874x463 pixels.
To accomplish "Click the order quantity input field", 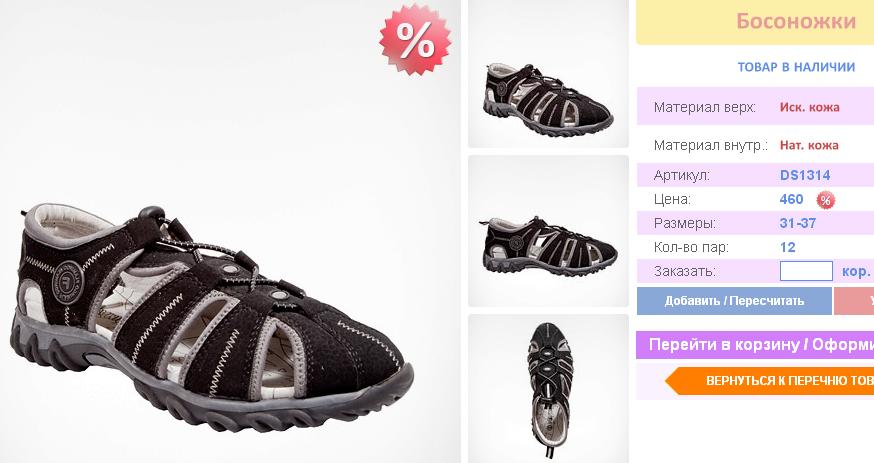I will click(x=806, y=271).
